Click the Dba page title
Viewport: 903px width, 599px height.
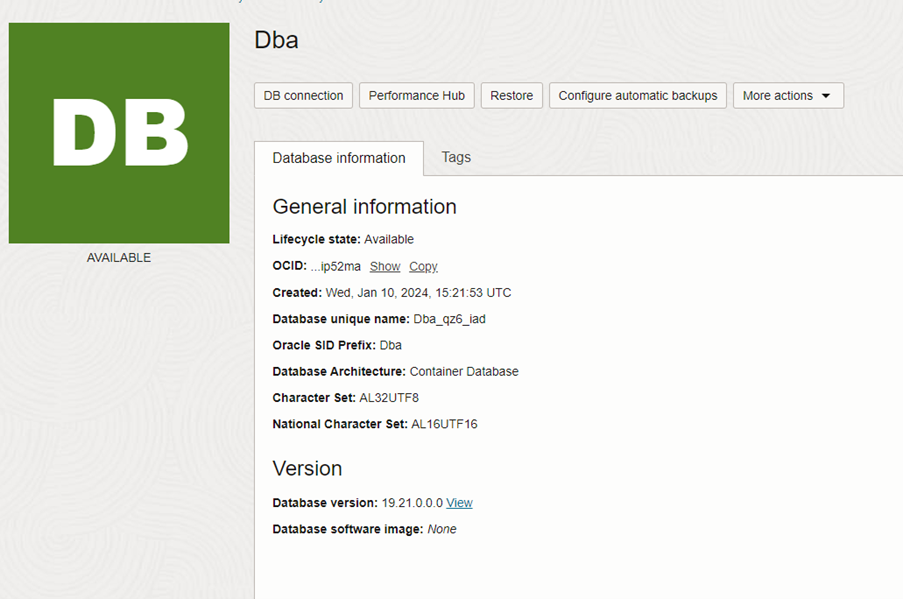(x=276, y=40)
